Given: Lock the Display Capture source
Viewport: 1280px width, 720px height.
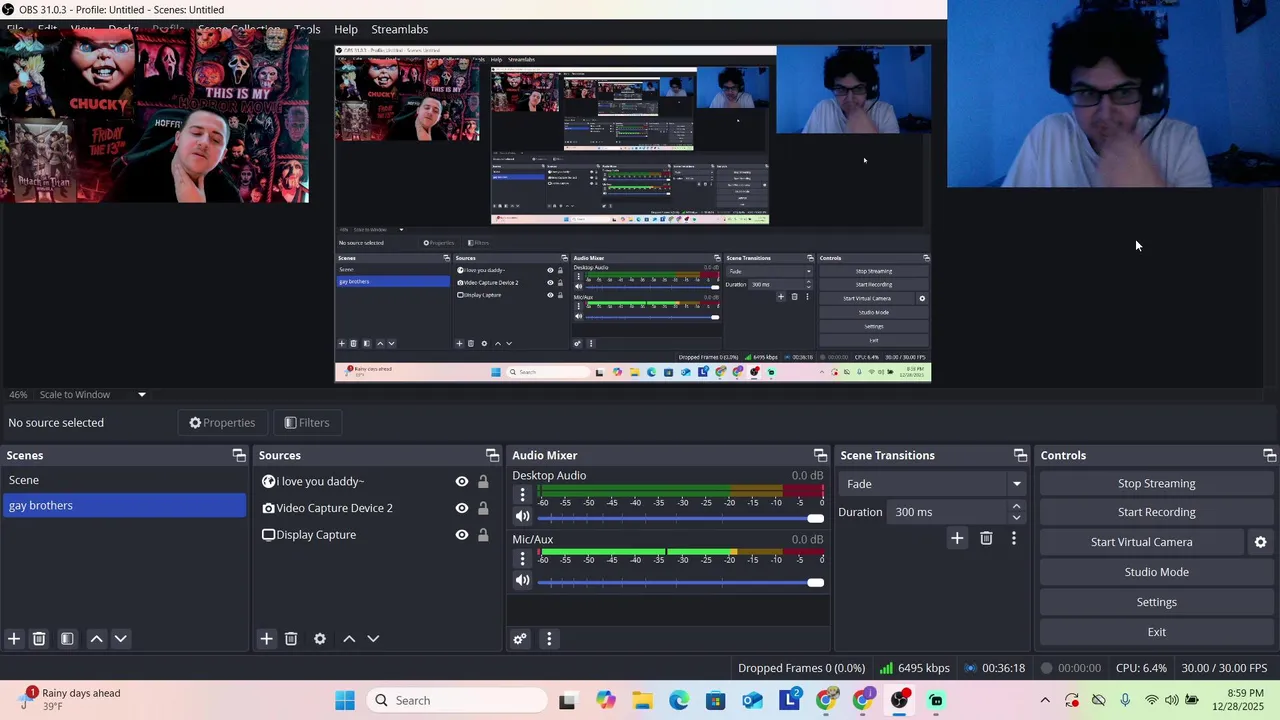Looking at the screenshot, I should point(483,535).
